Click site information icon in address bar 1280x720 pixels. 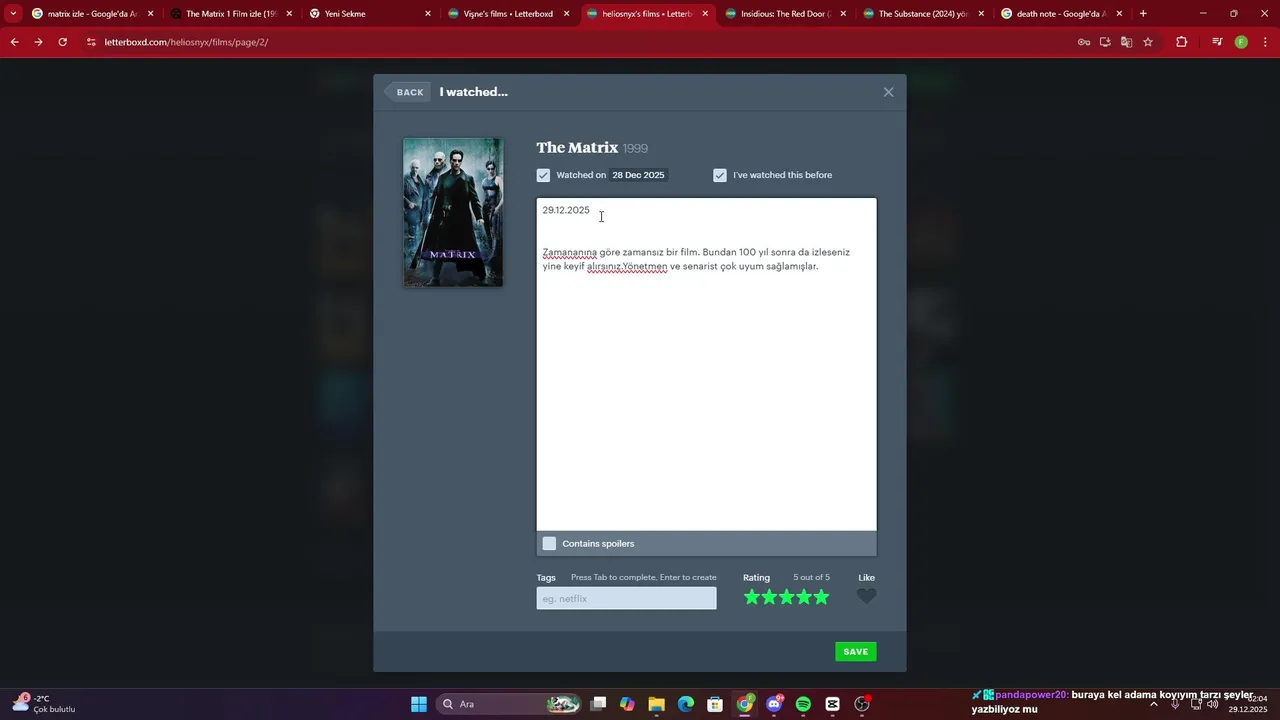tap(91, 42)
